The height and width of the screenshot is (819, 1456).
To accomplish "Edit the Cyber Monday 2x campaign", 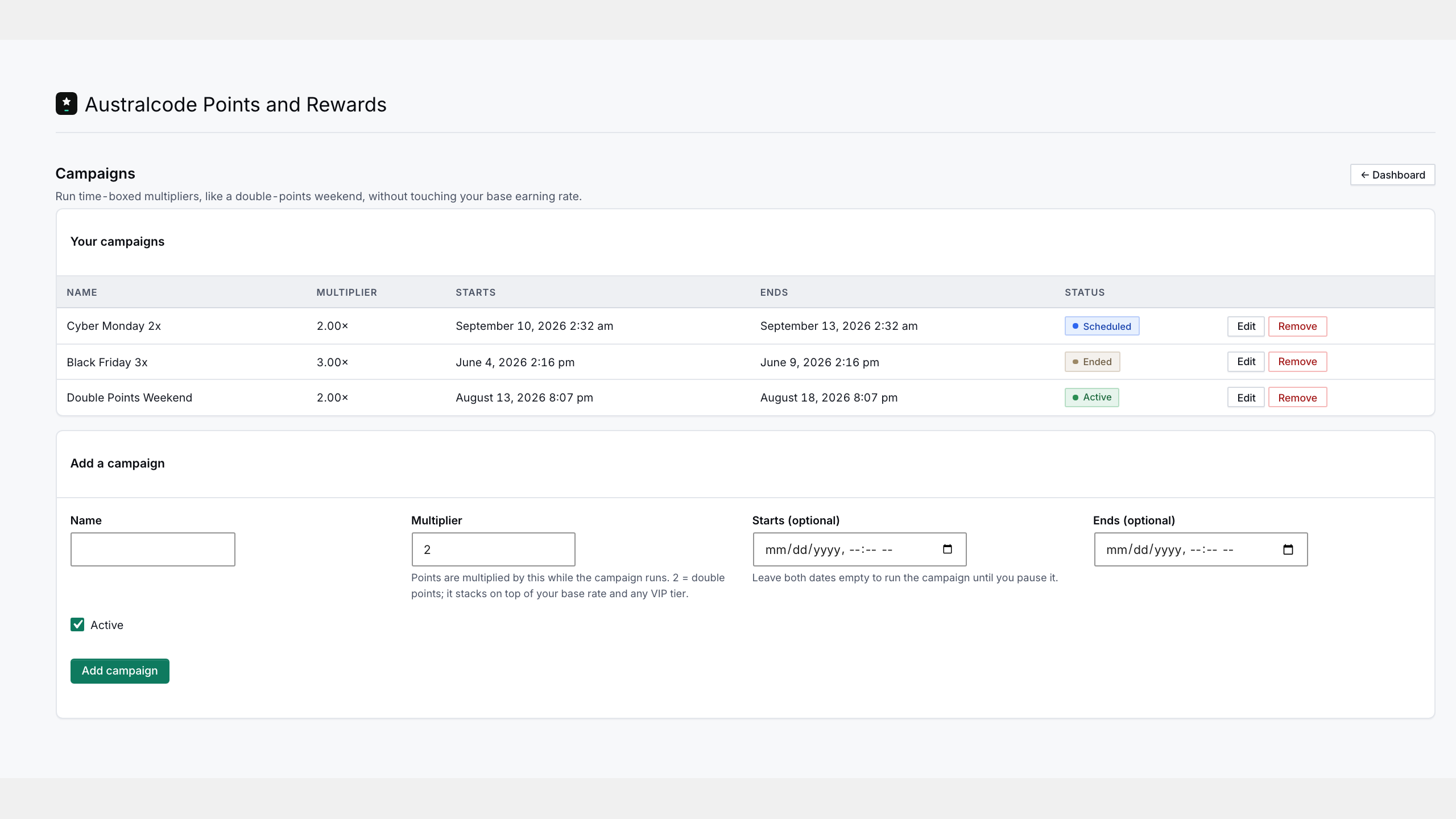I will pyautogui.click(x=1246, y=326).
